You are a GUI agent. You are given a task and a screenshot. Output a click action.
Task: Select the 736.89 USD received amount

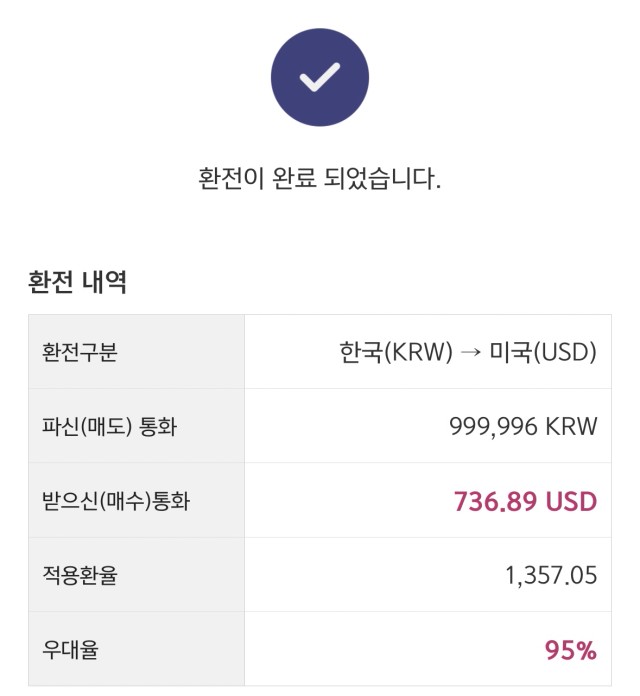coord(525,501)
